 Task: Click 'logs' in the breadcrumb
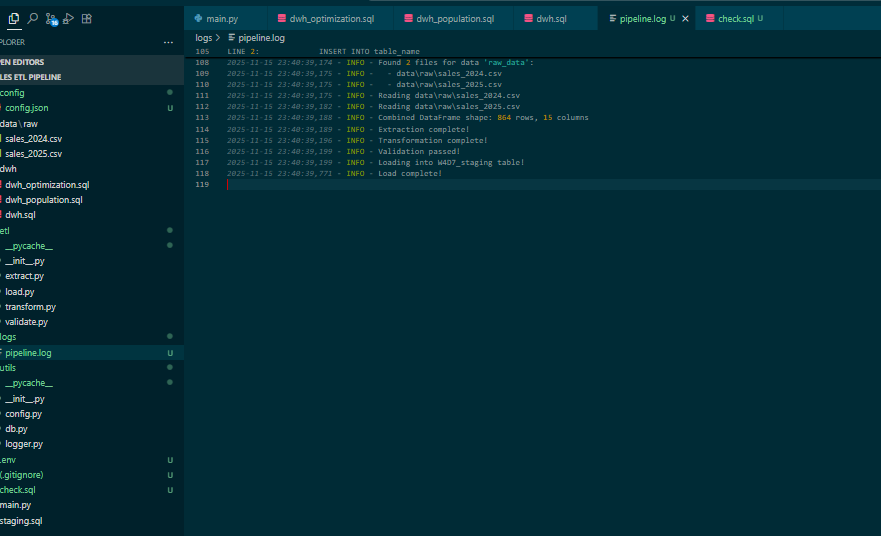[x=203, y=38]
